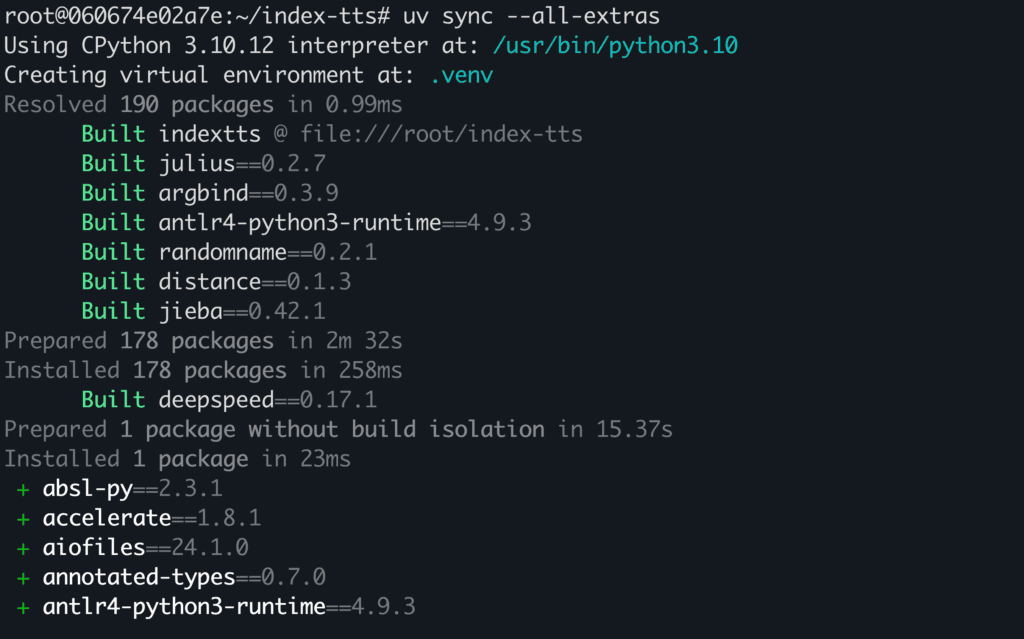Click the 'Installed 178 packages' line
The width and height of the screenshot is (1024, 639).
click(203, 370)
